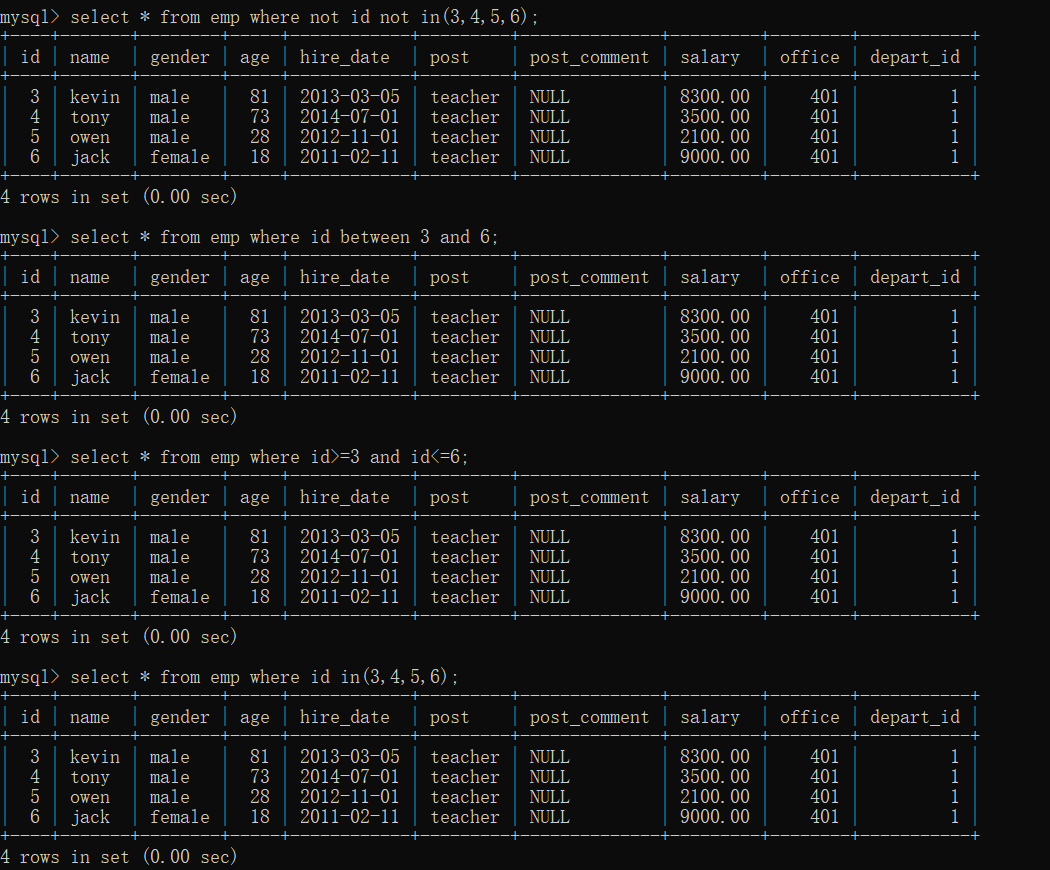
Task: Click "female" in the id>=3 query result table
Action: point(179,597)
